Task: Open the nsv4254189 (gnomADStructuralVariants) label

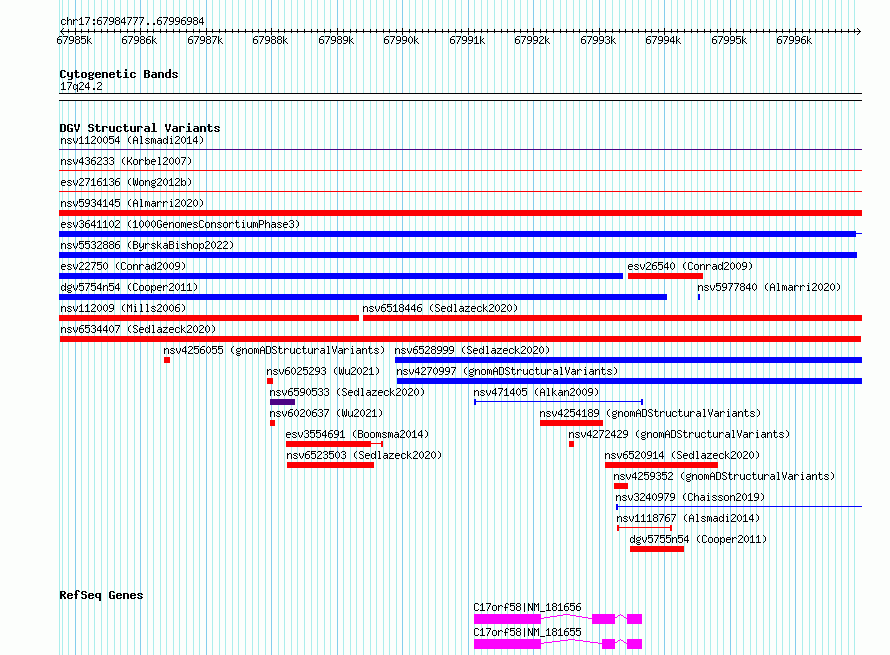Action: [x=650, y=413]
